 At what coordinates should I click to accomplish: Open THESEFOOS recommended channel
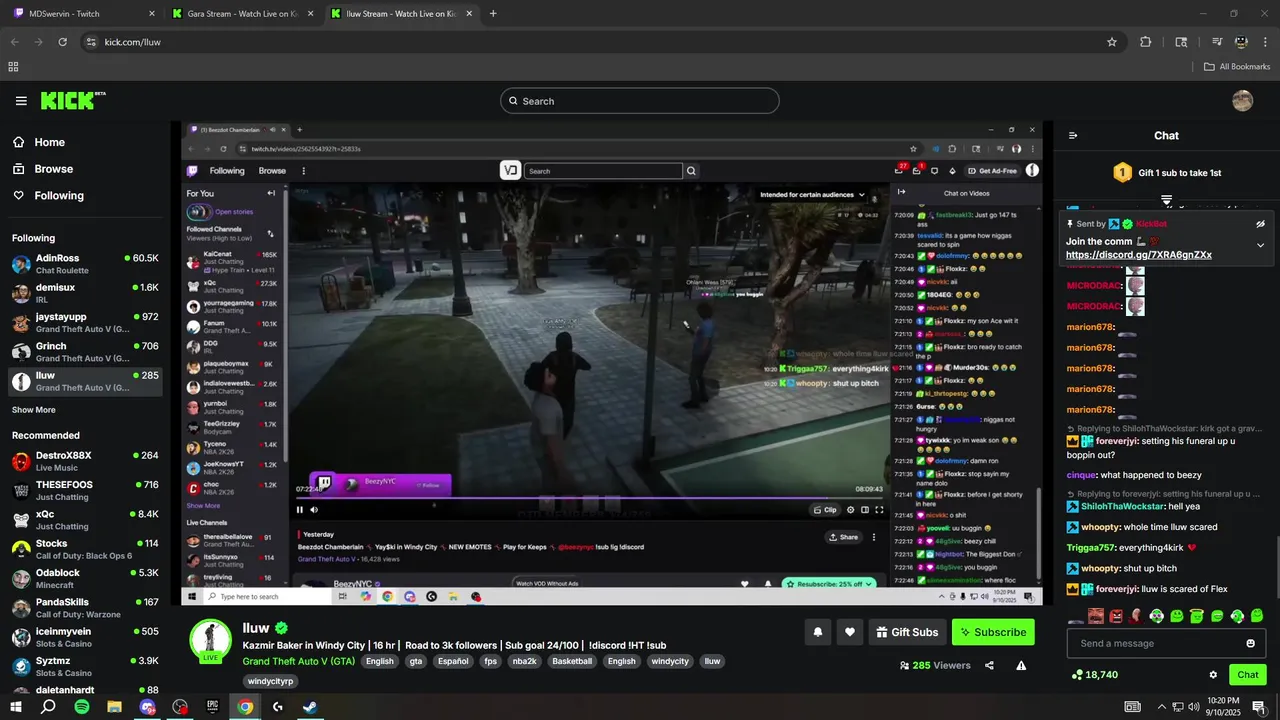tap(85, 491)
